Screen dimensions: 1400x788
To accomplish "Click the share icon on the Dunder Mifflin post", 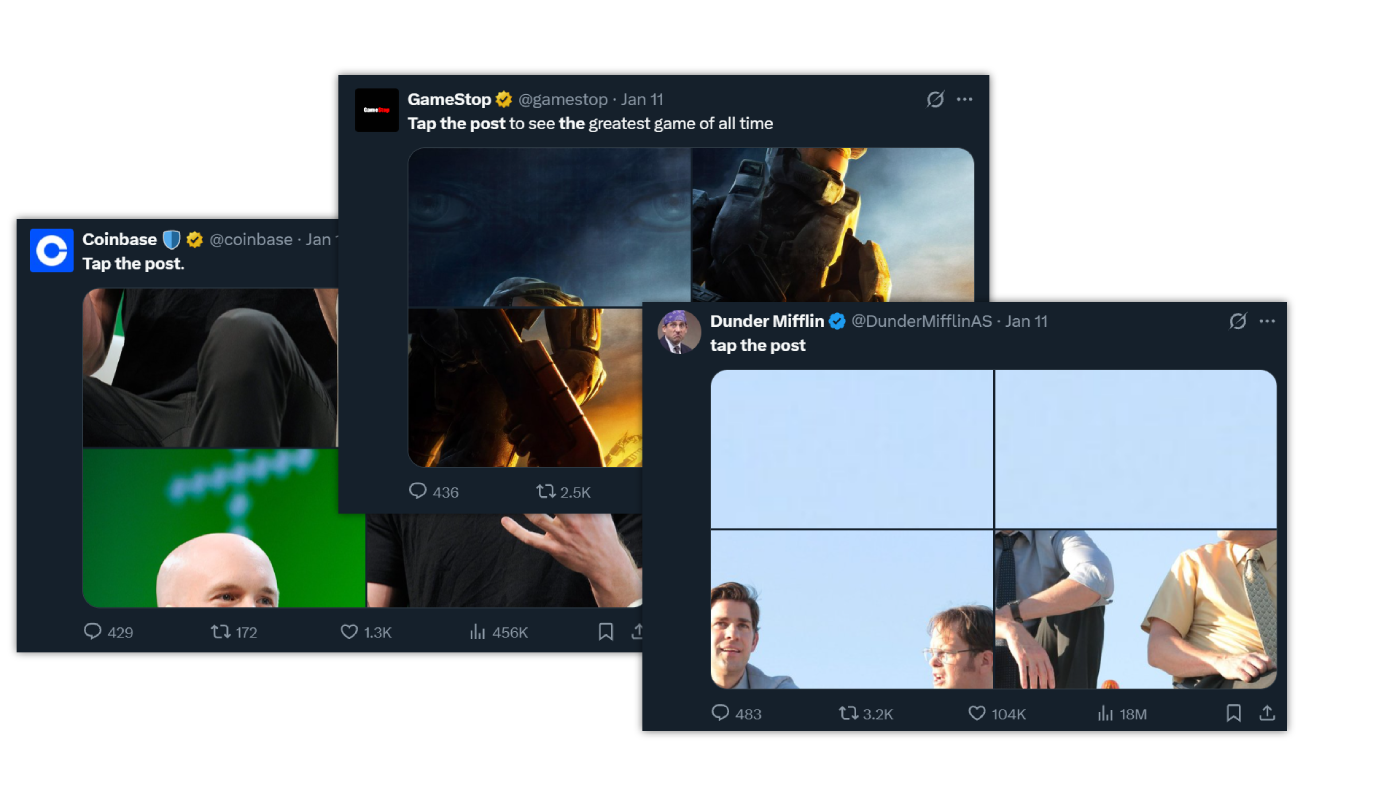I will pyautogui.click(x=1266, y=713).
